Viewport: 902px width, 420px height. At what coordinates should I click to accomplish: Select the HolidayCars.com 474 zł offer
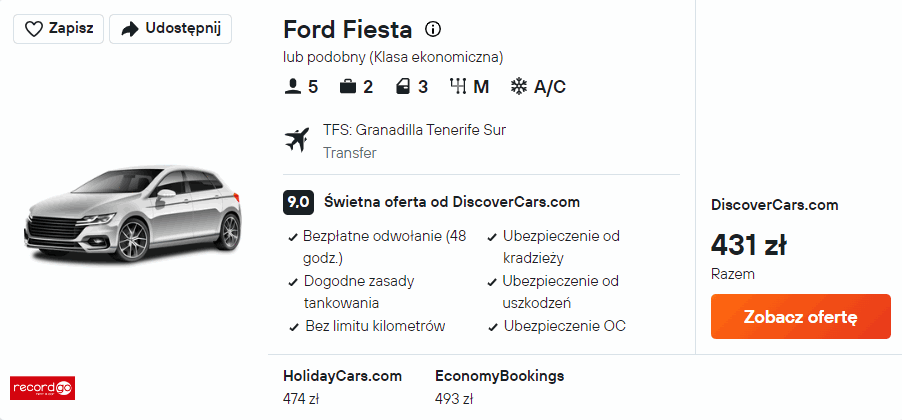pos(342,387)
